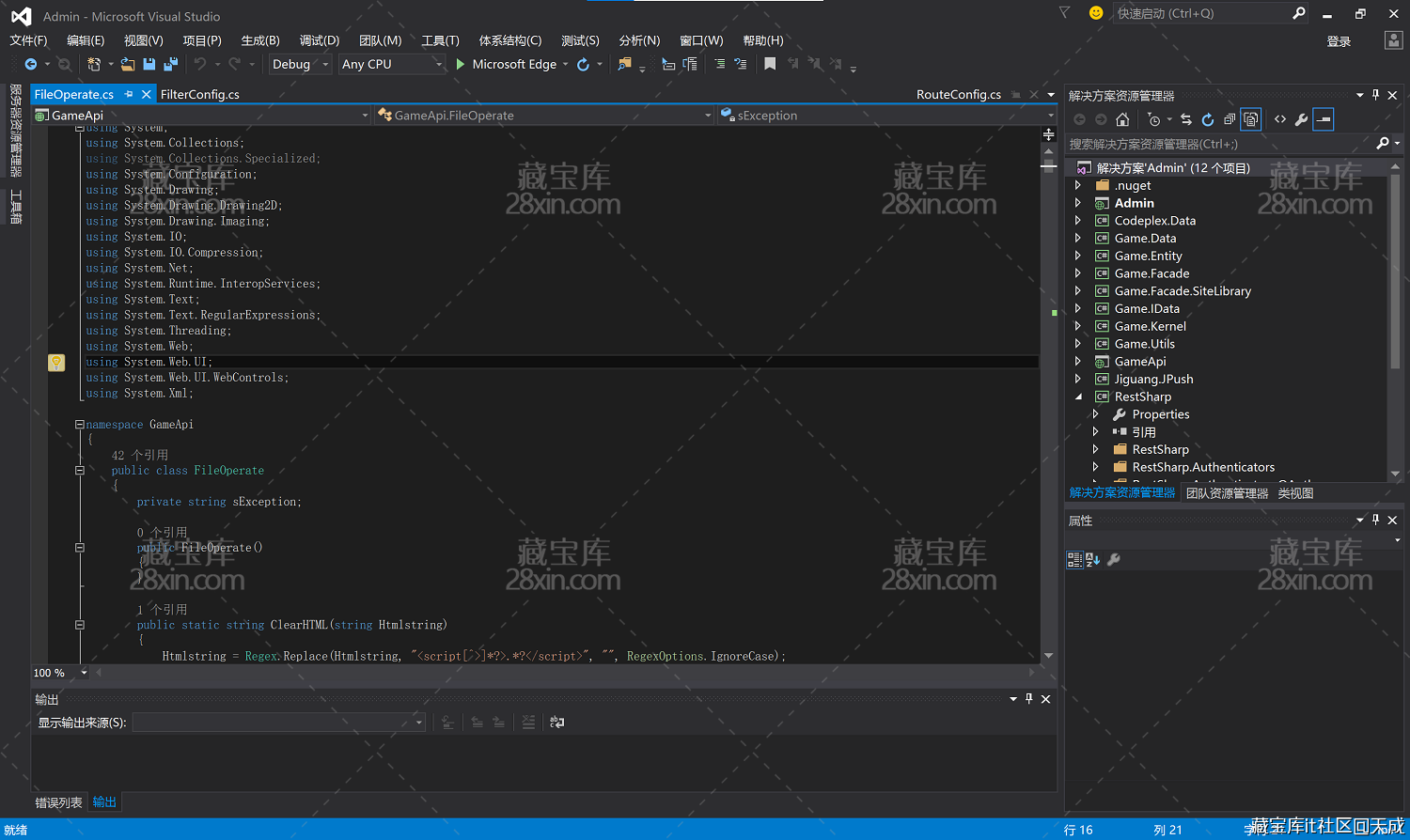Screen dimensions: 1410x840
Task: Click the New Project icon in toolbar
Action: (x=94, y=64)
